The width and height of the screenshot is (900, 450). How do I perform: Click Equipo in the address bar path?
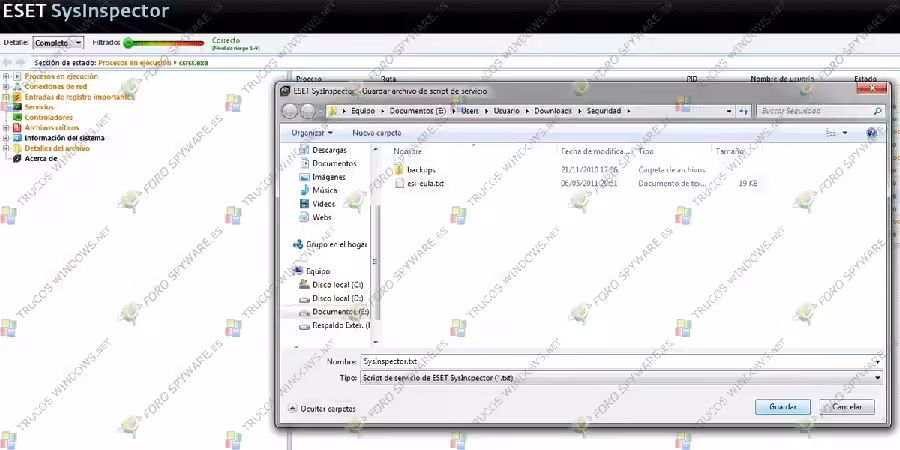pos(363,111)
